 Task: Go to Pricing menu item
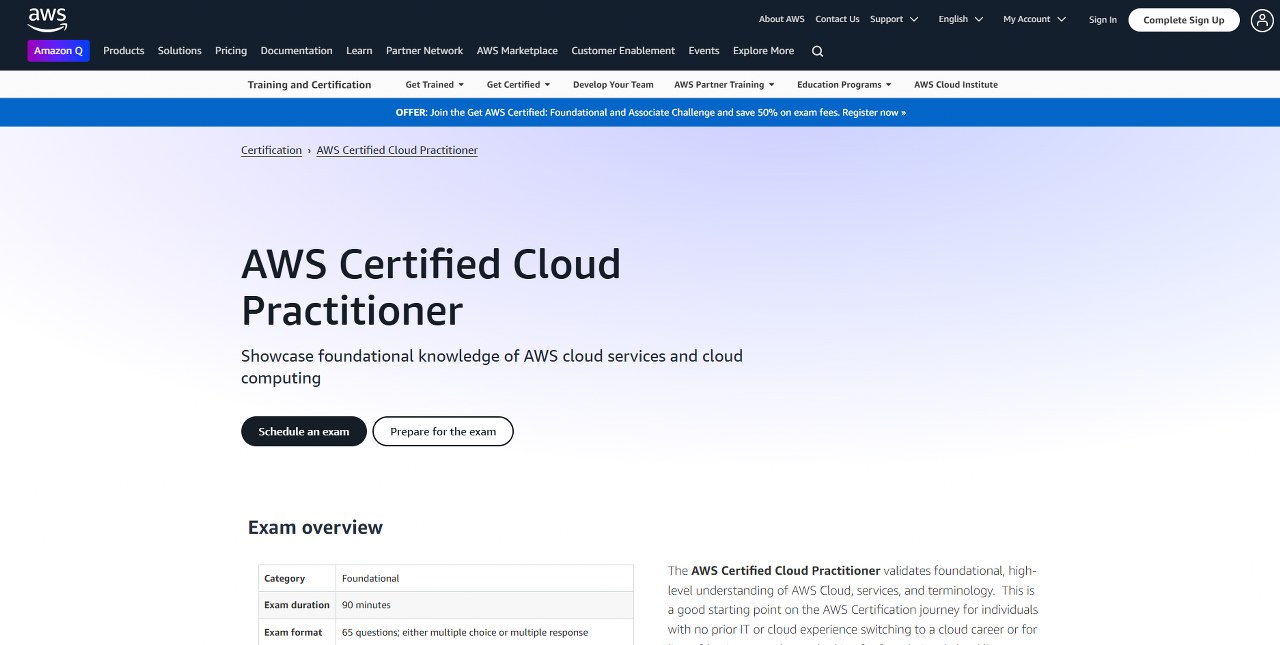231,51
